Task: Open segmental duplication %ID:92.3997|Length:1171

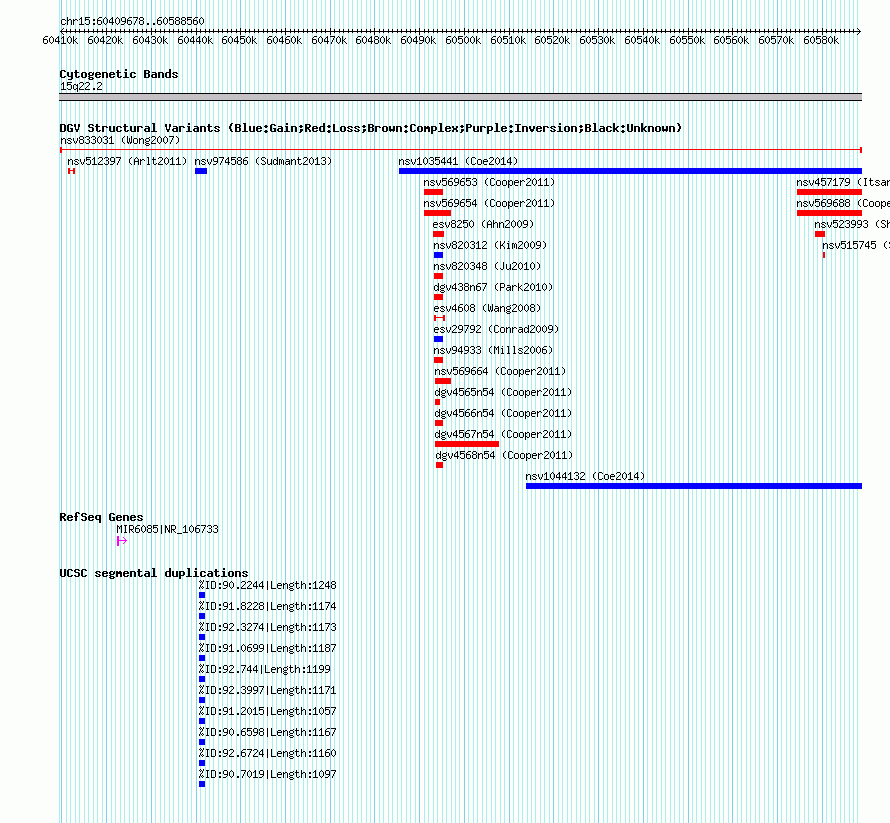Action: (x=267, y=690)
